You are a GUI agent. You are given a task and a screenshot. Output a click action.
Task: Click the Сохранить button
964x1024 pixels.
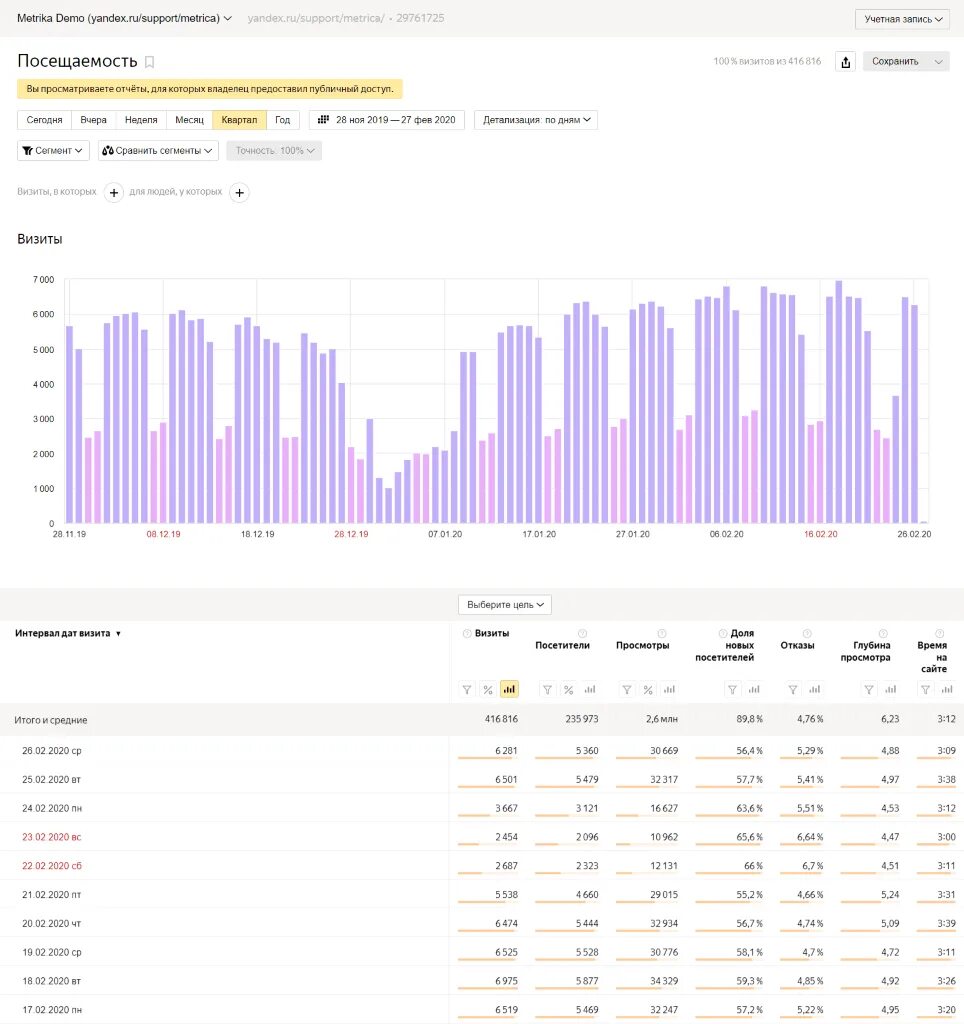click(906, 62)
